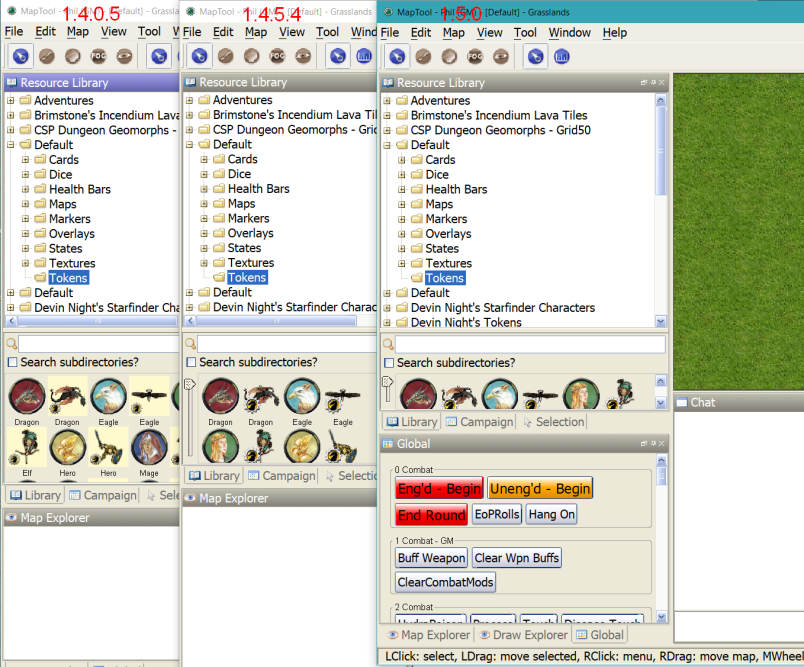The image size is (804, 667).
Task: Select the drawing tool in 1.4.0.5 window
Action: point(47,56)
